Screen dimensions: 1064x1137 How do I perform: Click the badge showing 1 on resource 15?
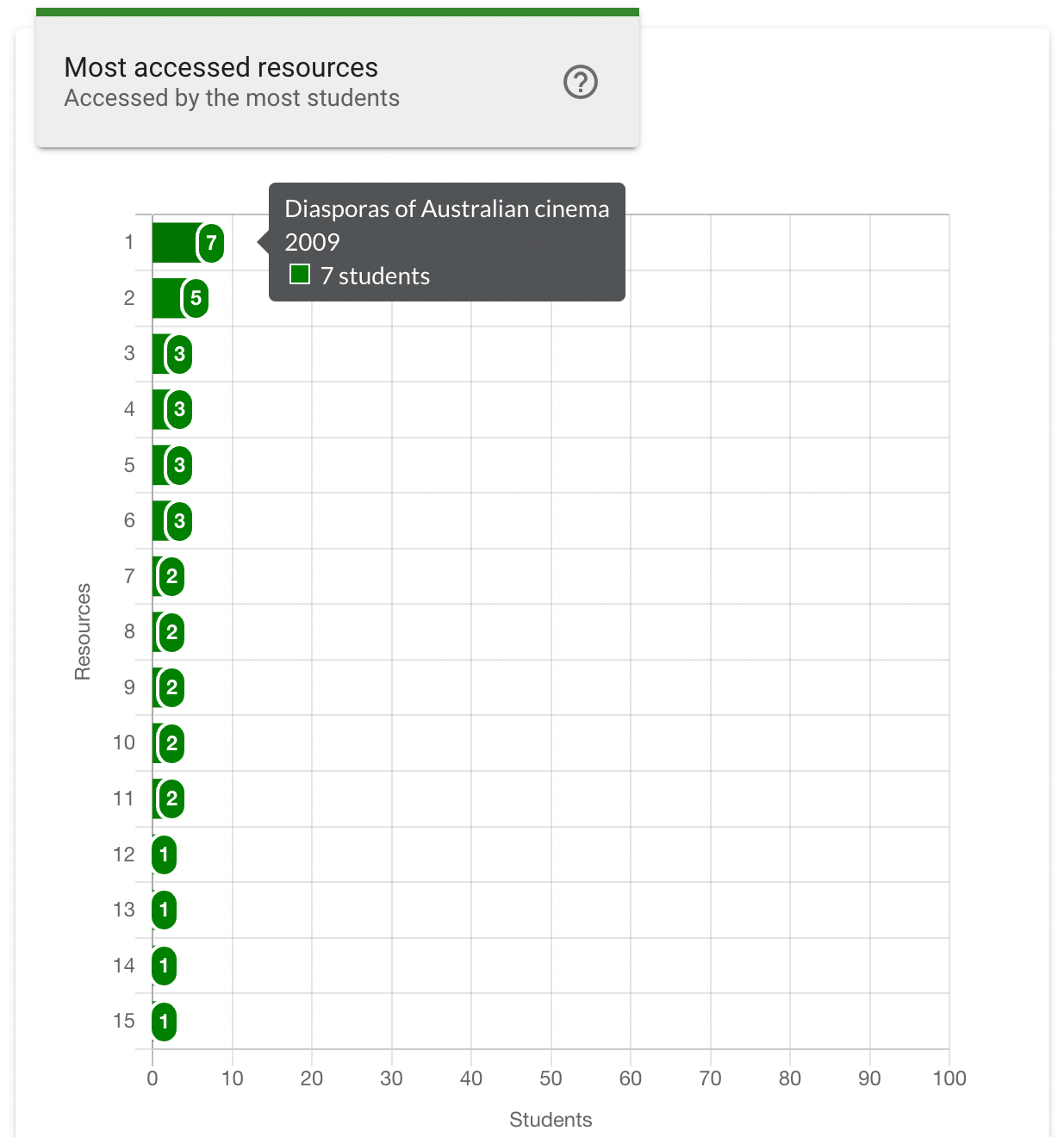164,1021
